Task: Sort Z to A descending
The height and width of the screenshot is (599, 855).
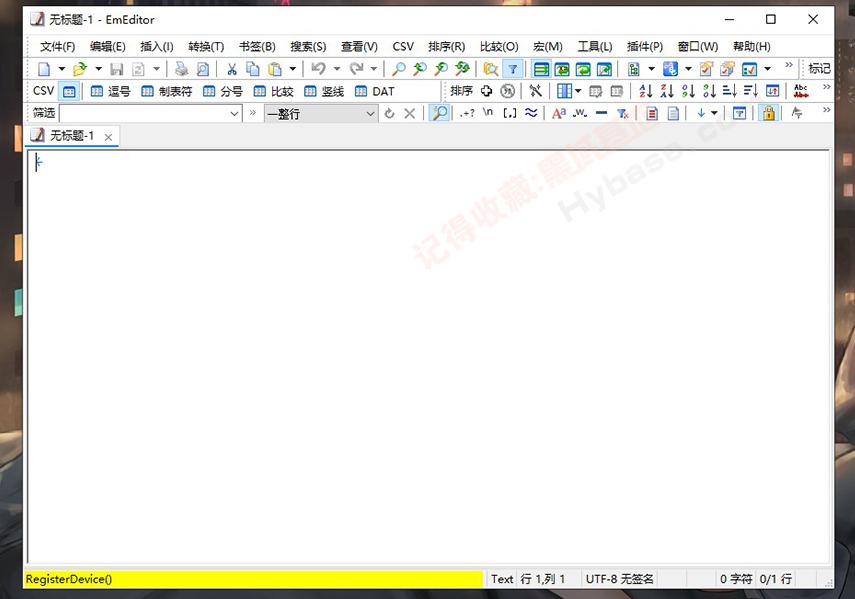Action: coord(667,91)
